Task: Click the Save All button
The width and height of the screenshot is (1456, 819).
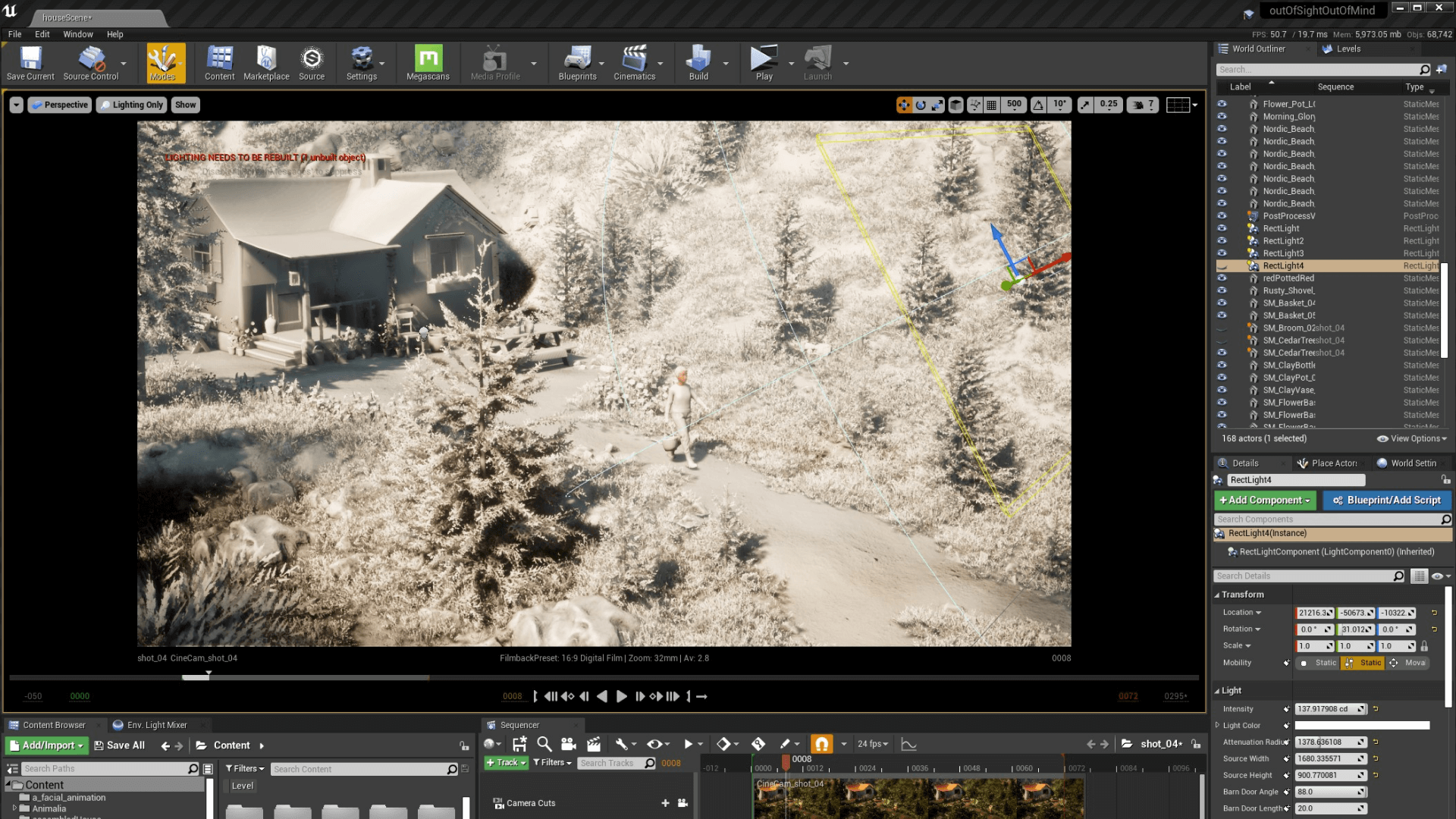Action: [119, 745]
